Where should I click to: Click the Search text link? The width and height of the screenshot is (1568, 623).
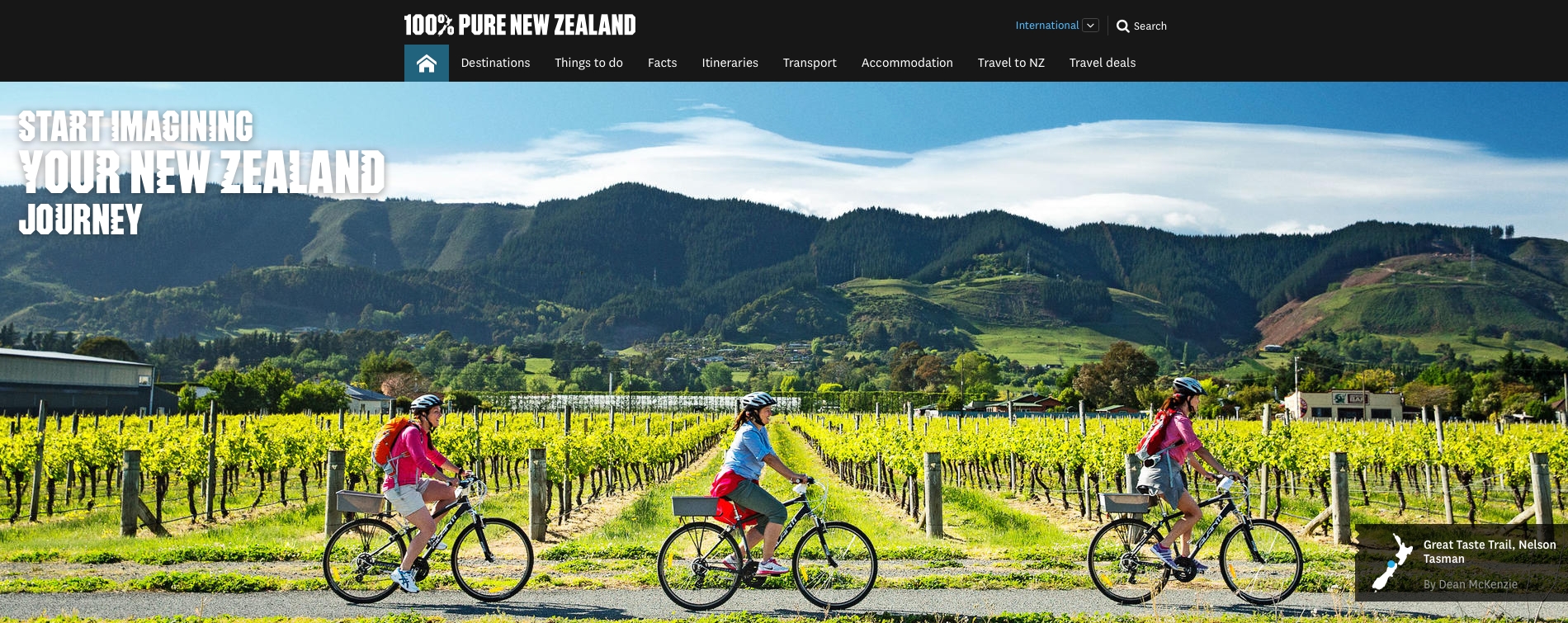tap(1150, 26)
